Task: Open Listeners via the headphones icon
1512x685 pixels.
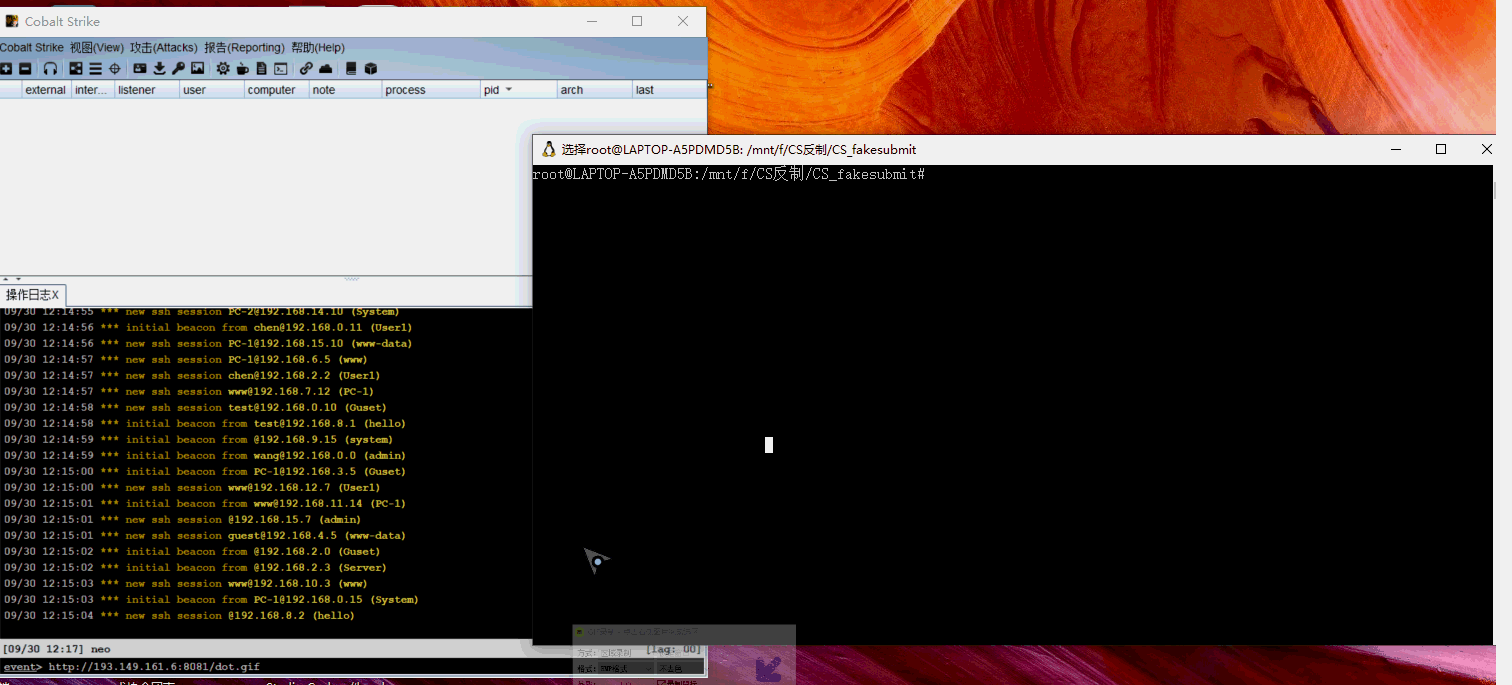Action: (x=50, y=69)
